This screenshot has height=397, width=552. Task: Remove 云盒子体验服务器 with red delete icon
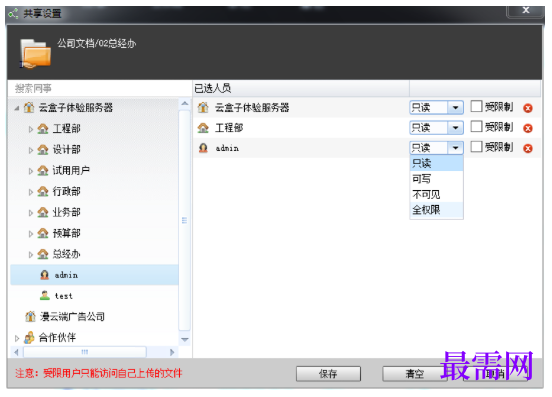click(x=528, y=108)
